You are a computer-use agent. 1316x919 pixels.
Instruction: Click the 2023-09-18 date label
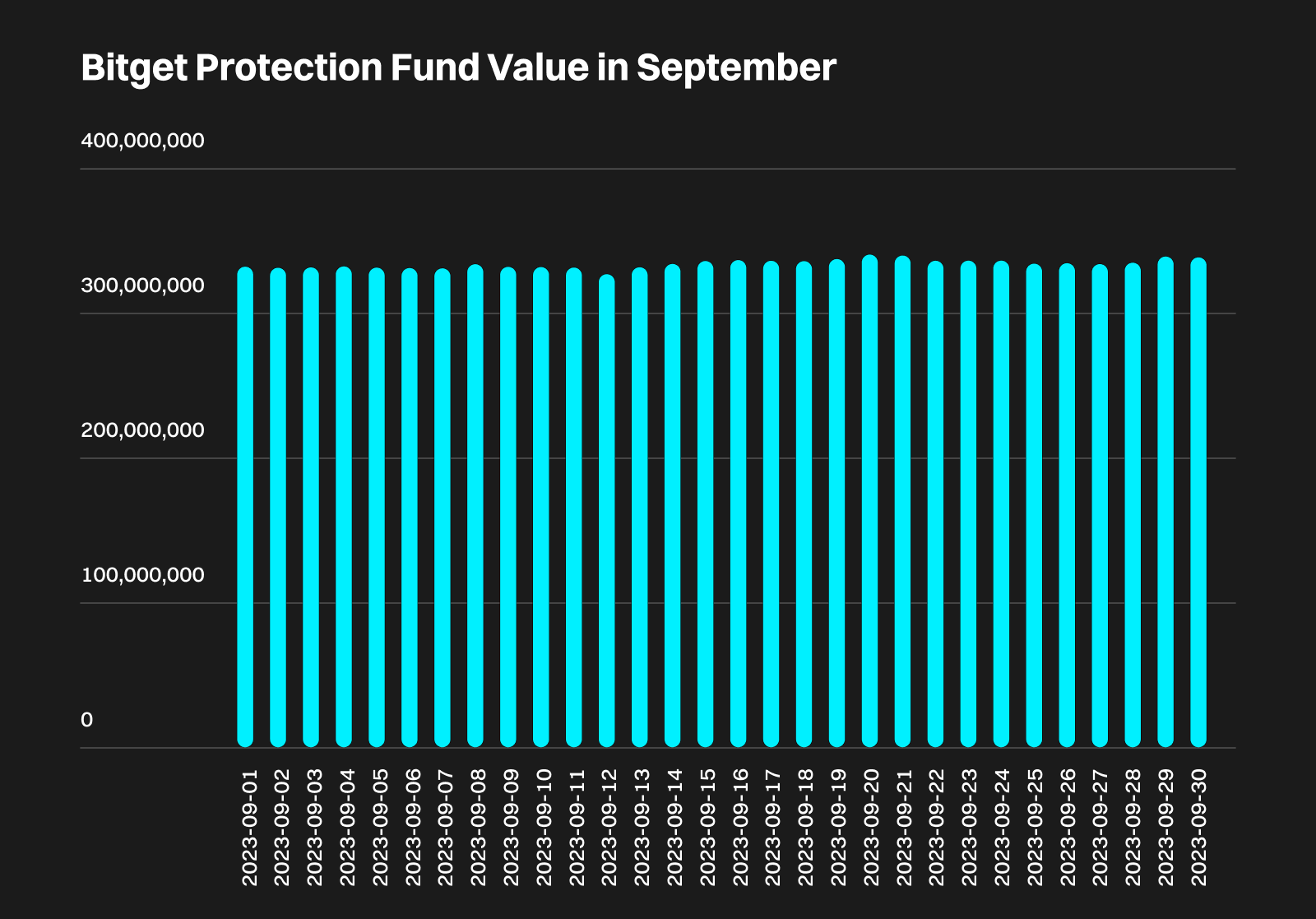tap(806, 828)
